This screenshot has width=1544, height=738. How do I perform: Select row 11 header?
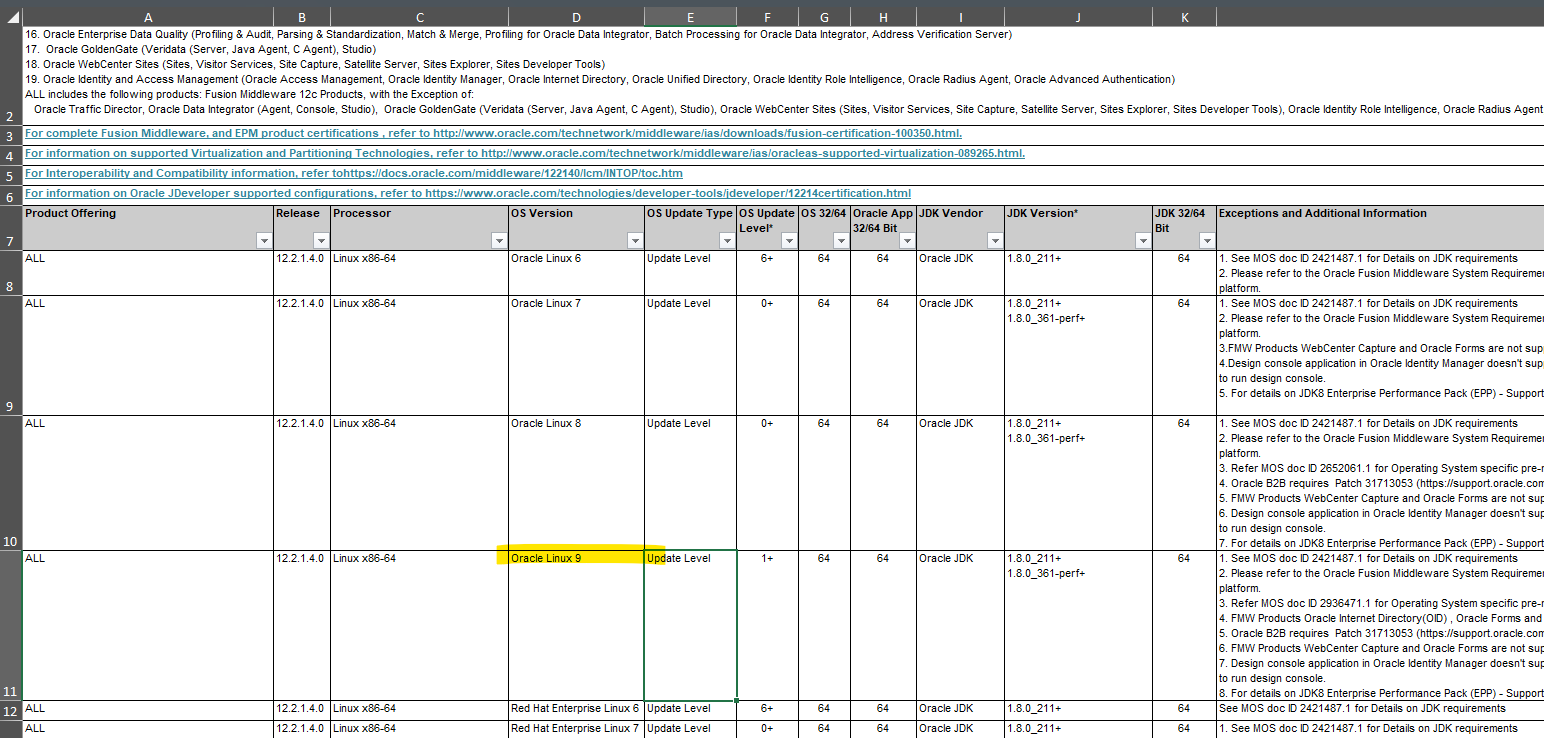pos(11,625)
